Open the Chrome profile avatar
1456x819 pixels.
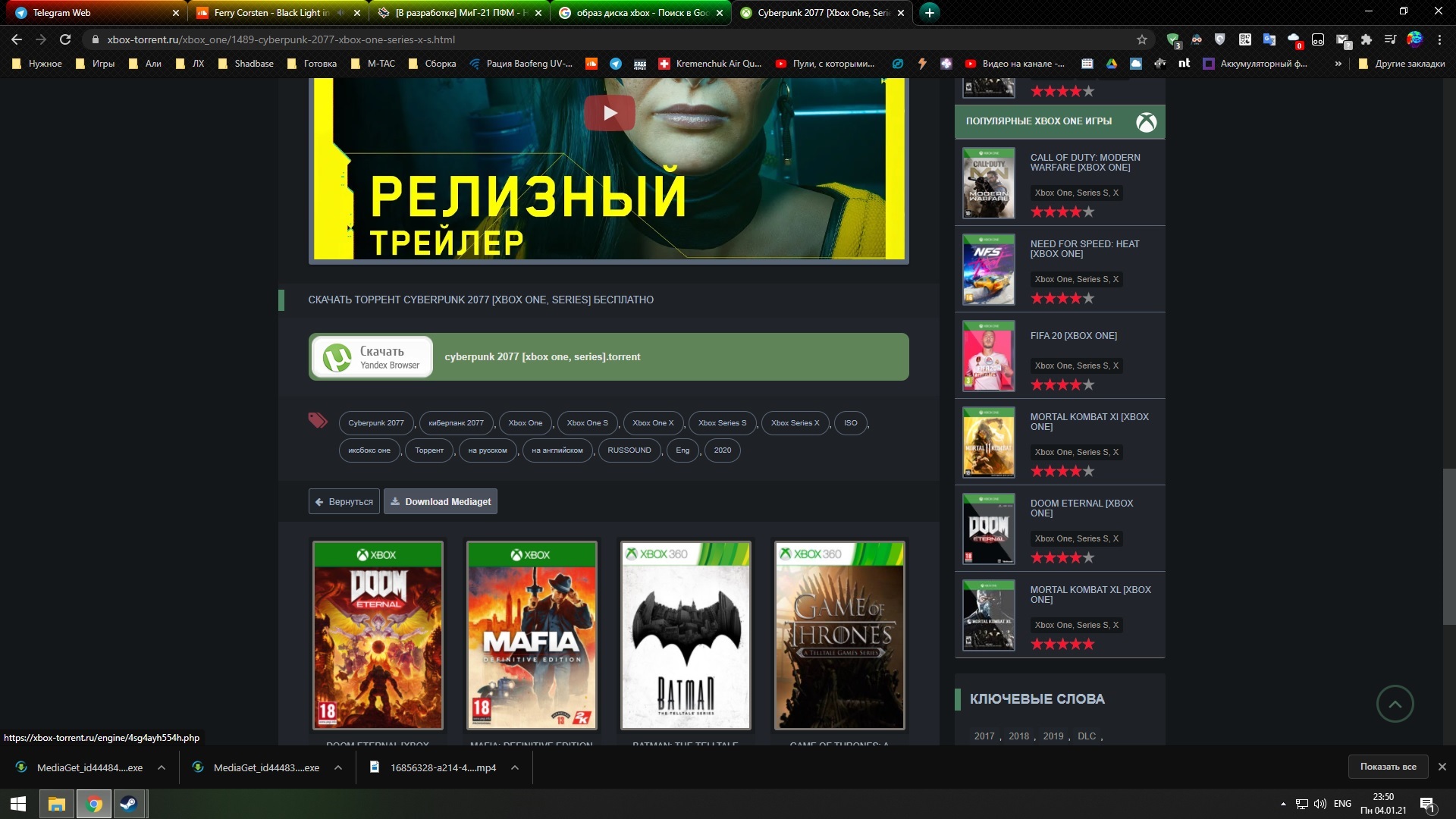[x=1415, y=39]
